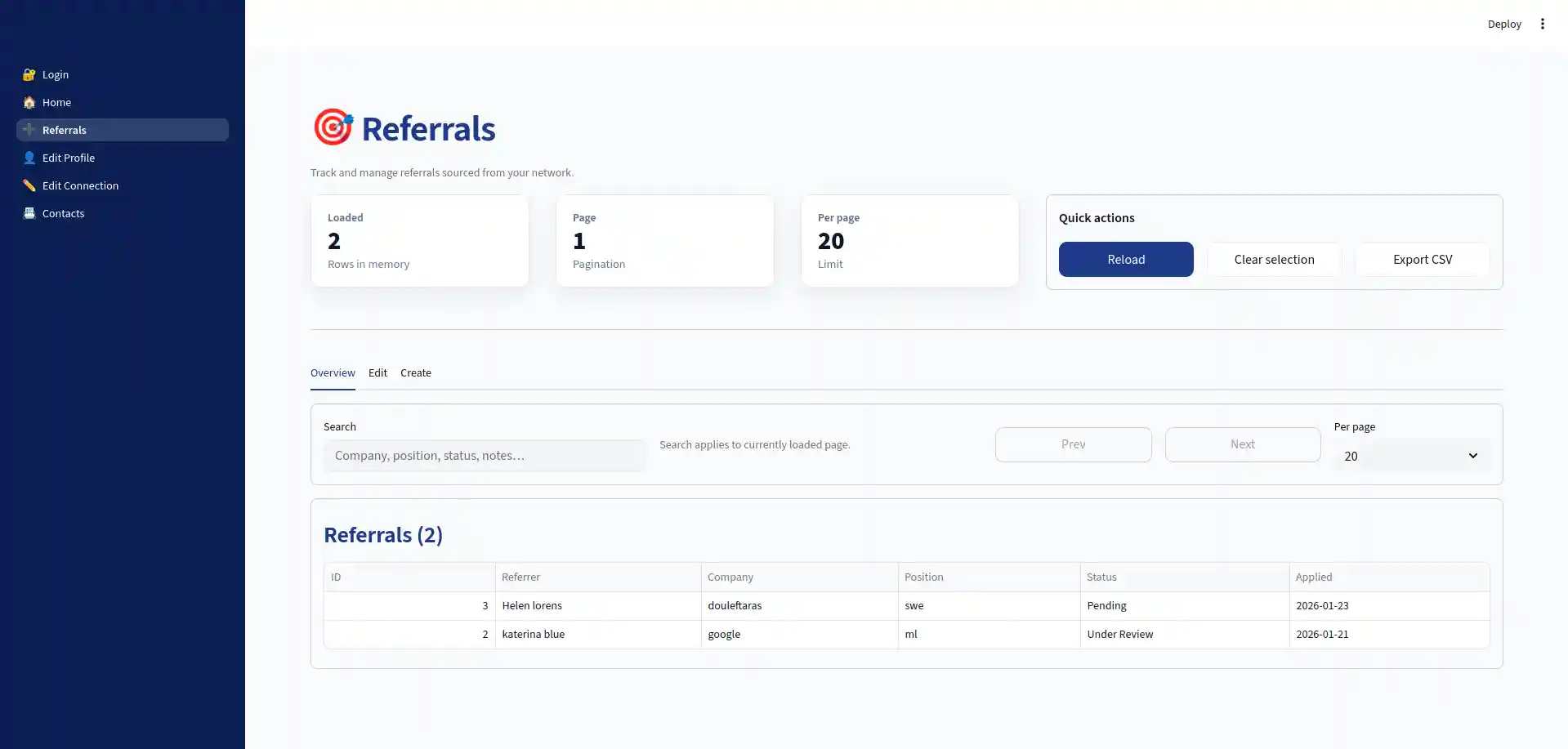Click the Next pagination button

1242,444
